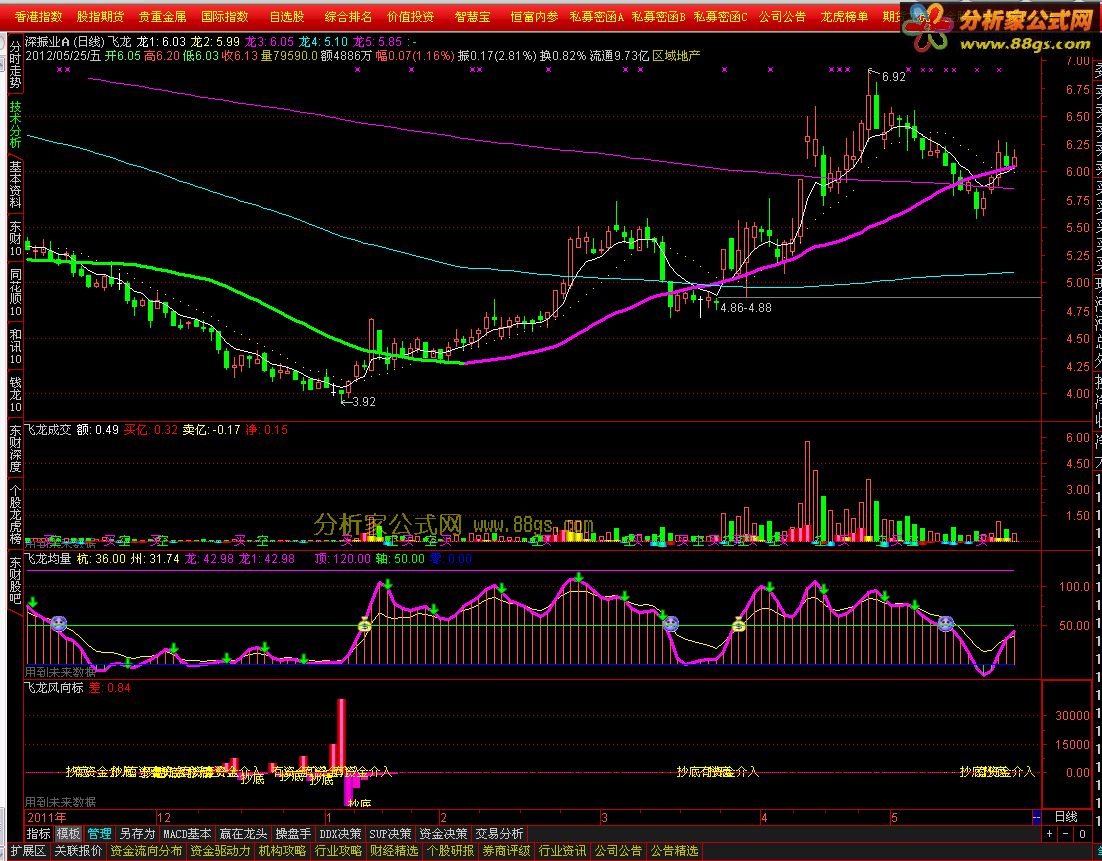Open the 价值投资 menu
The image size is (1102, 861).
click(x=410, y=16)
